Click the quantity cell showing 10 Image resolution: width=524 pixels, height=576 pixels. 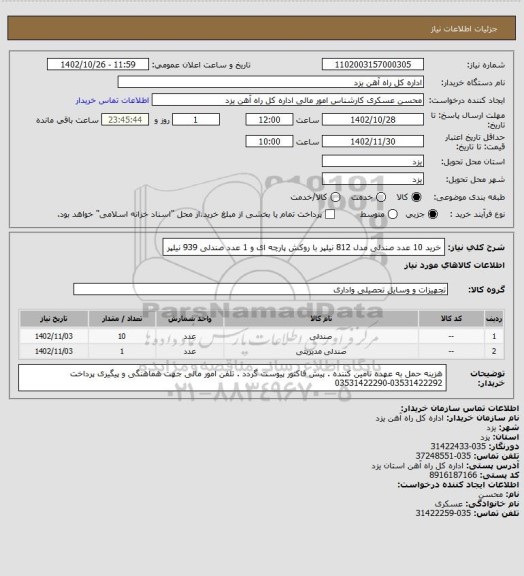[122, 336]
